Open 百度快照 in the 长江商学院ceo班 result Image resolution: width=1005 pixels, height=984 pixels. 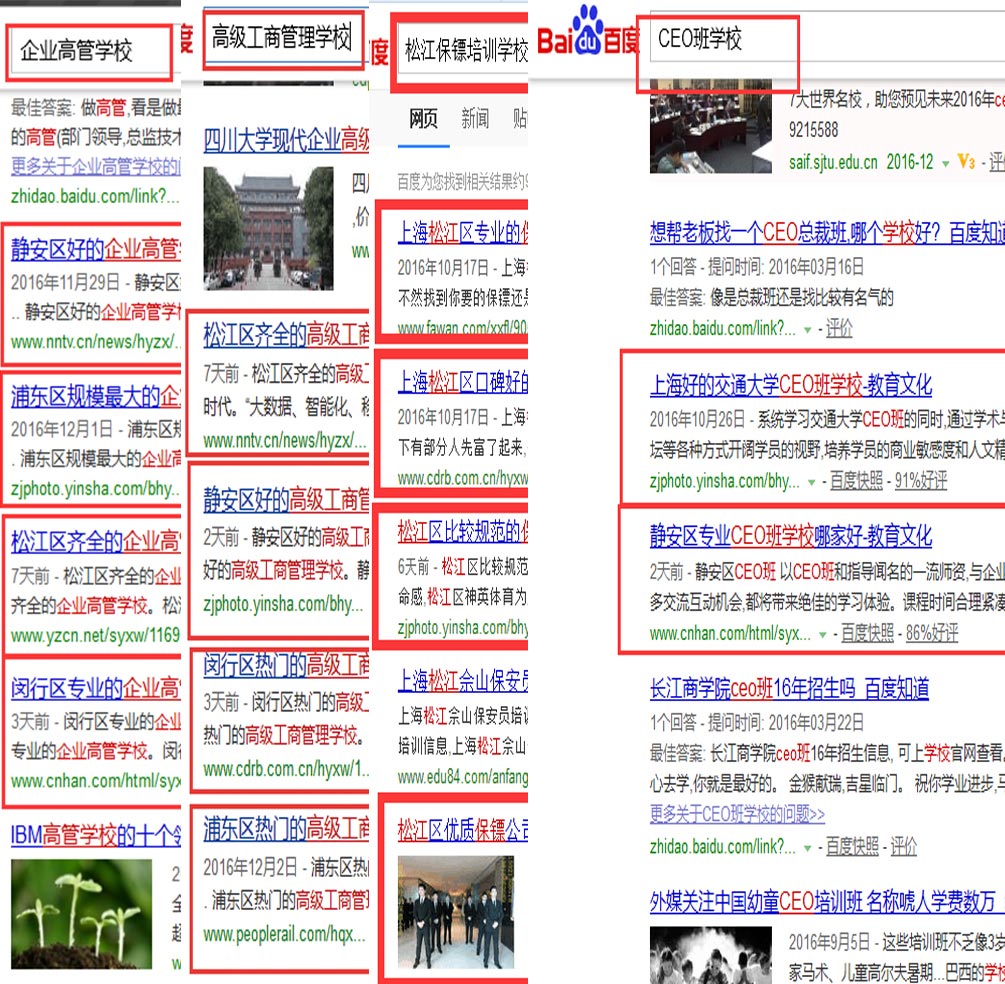point(852,847)
